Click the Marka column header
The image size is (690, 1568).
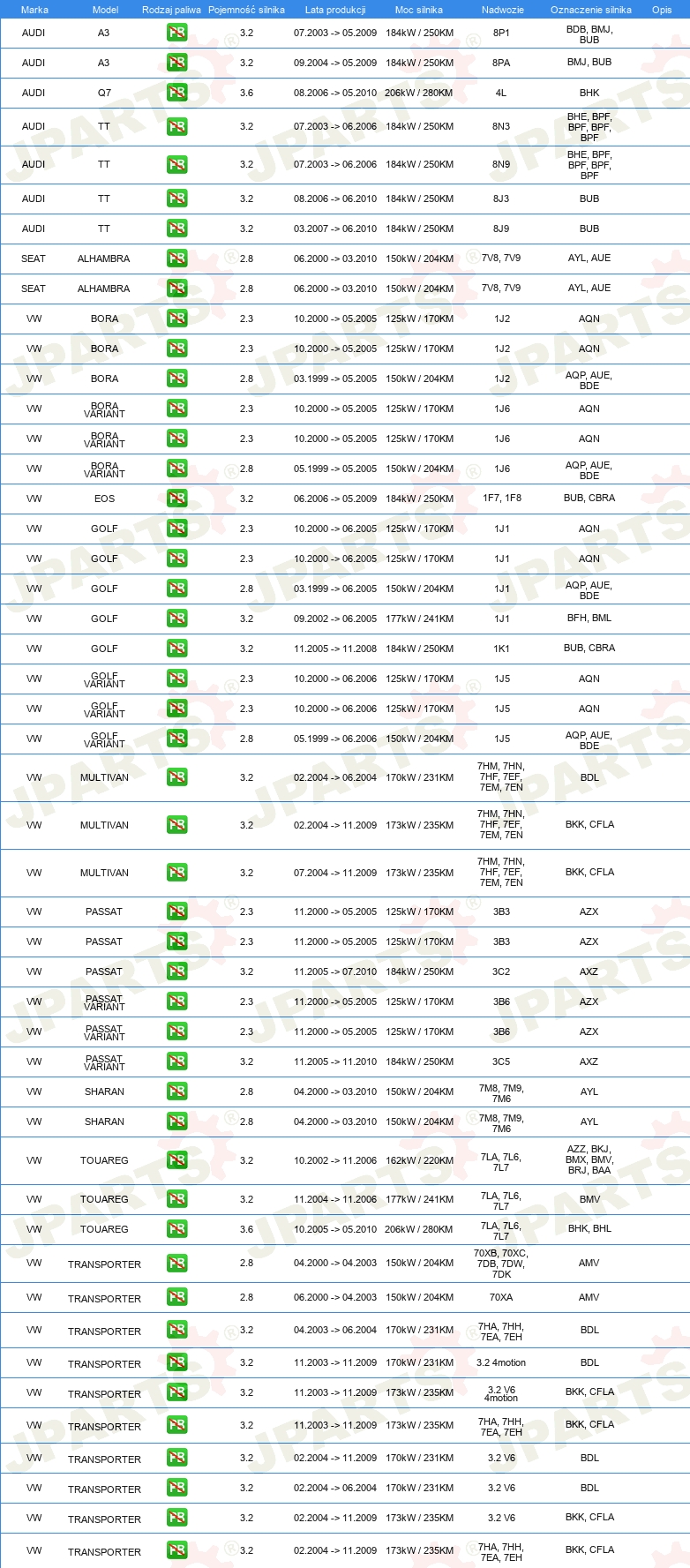click(34, 10)
